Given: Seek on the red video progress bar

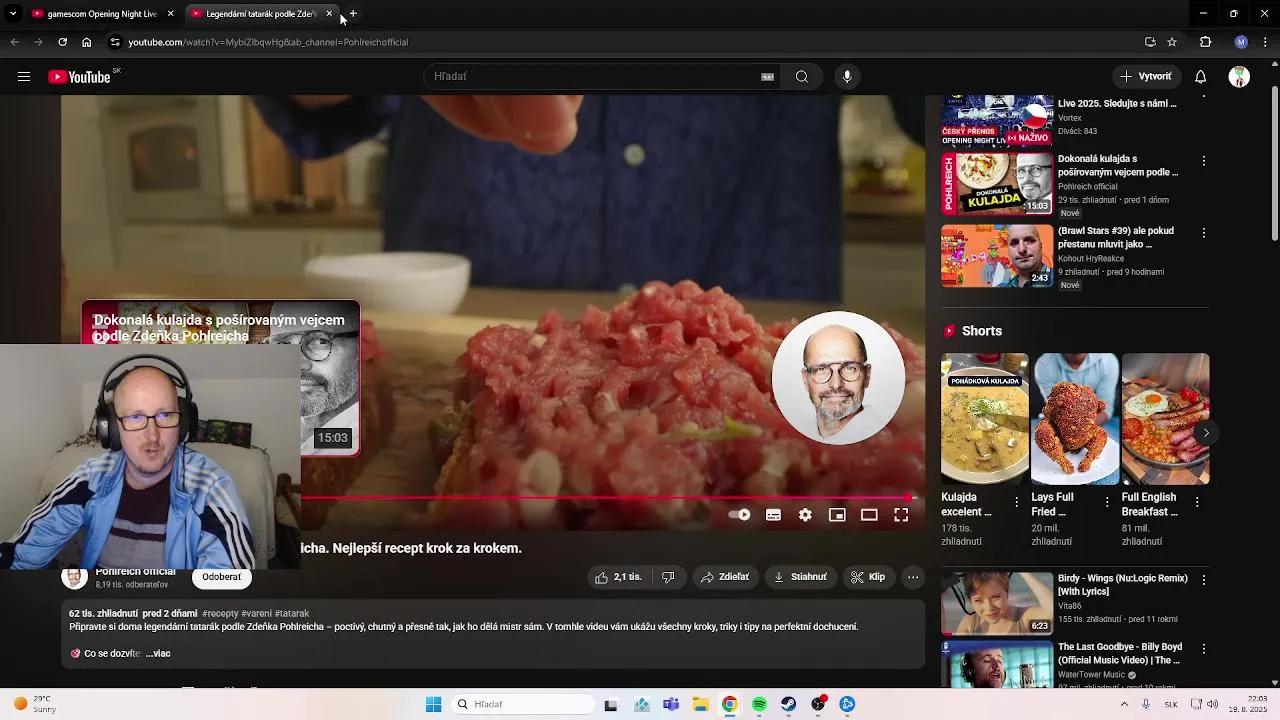Looking at the screenshot, I should coord(607,497).
